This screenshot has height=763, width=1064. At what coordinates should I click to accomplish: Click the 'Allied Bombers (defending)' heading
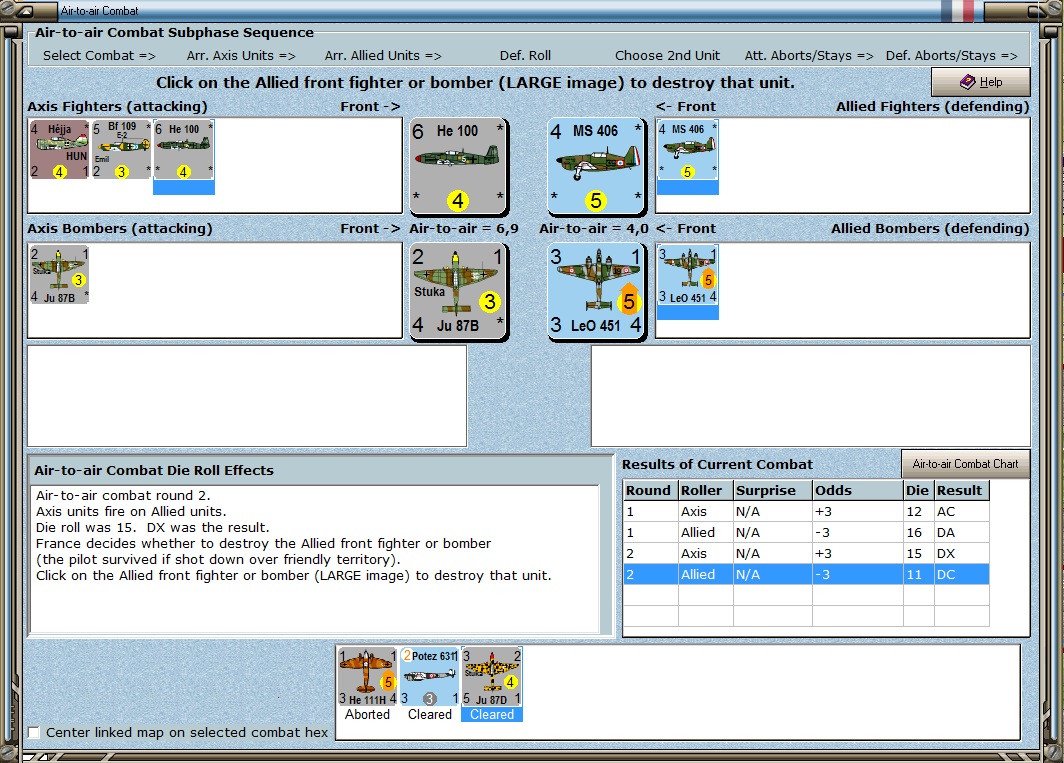[x=930, y=229]
